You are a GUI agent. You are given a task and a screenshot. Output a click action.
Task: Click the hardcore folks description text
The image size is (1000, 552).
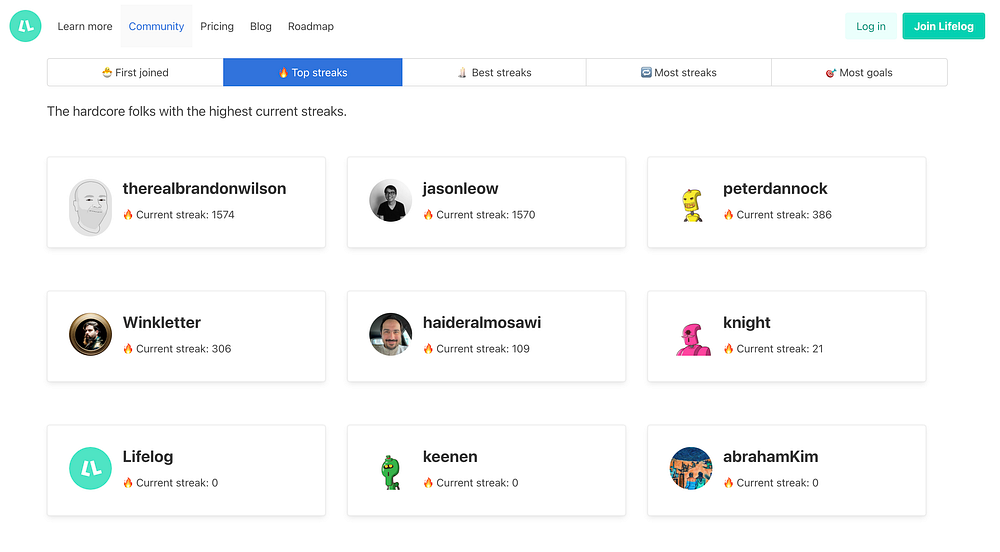tap(197, 112)
